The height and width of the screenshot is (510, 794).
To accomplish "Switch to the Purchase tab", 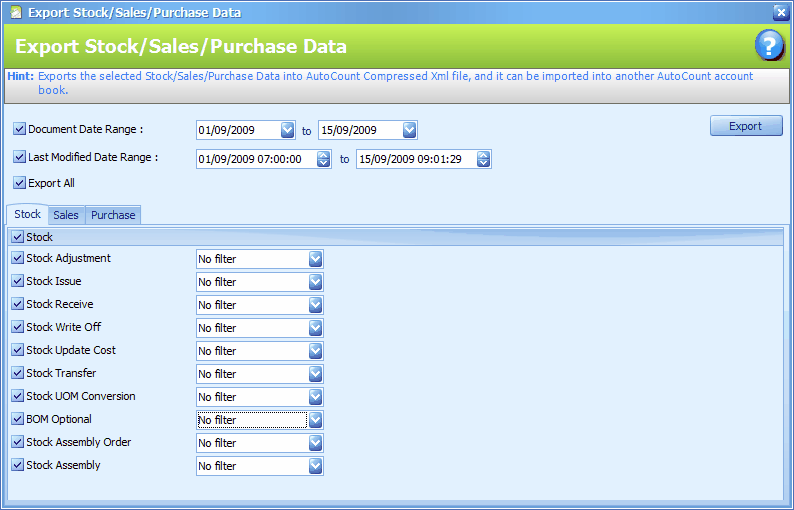I will click(x=113, y=215).
